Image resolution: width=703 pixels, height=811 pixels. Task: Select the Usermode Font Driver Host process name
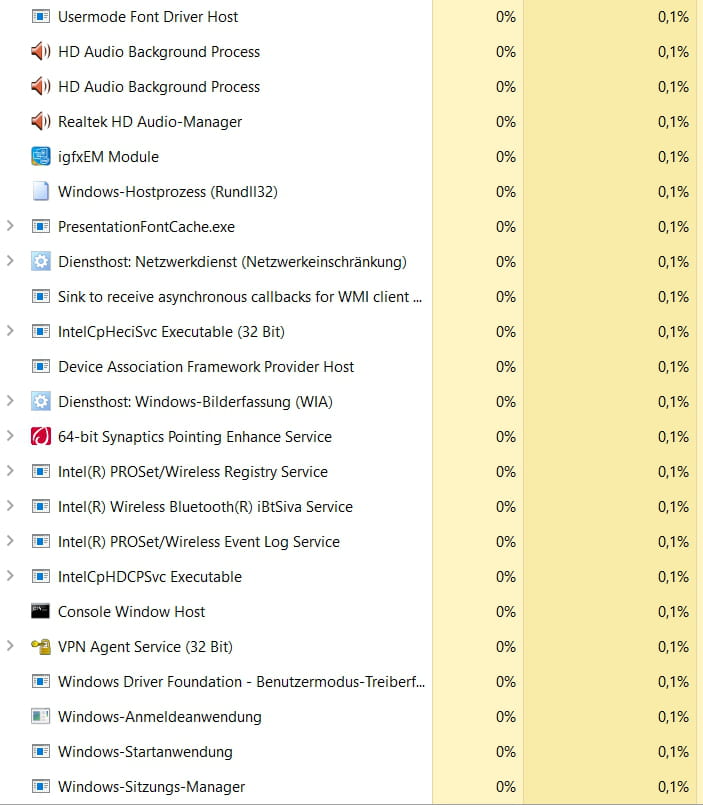click(148, 17)
